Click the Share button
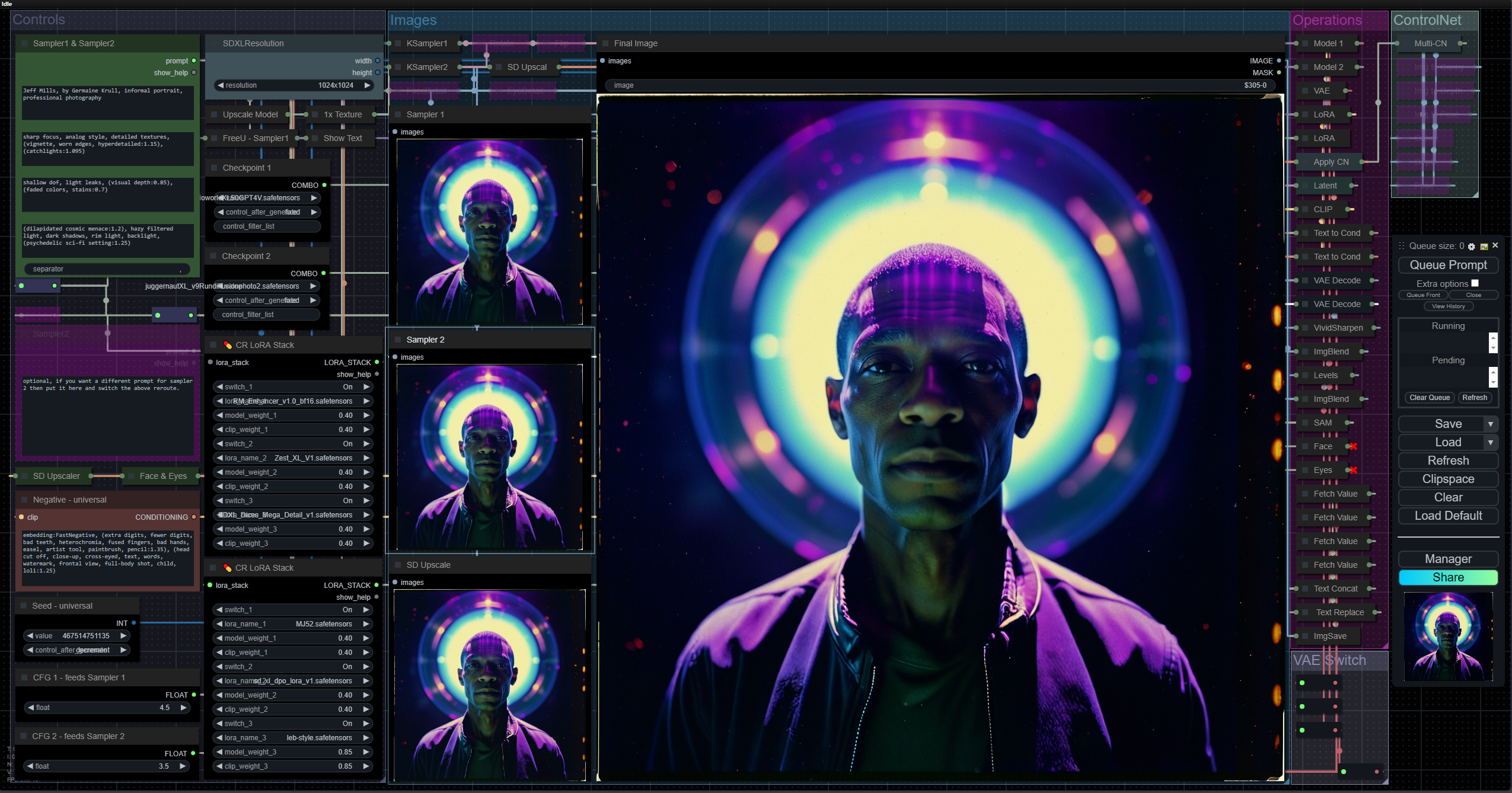1512x793 pixels. [x=1449, y=577]
